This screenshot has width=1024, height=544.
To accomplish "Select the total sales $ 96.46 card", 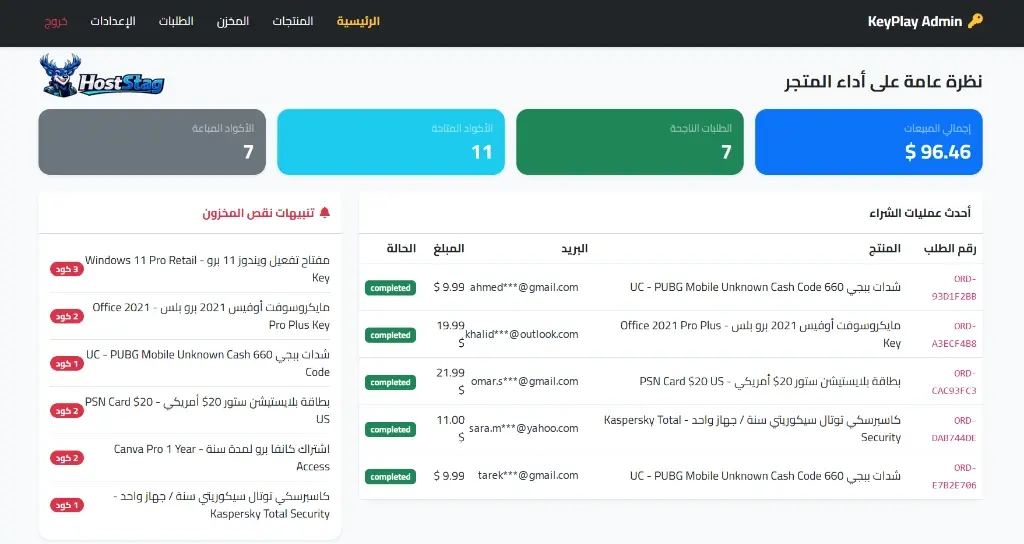I will [x=869, y=142].
